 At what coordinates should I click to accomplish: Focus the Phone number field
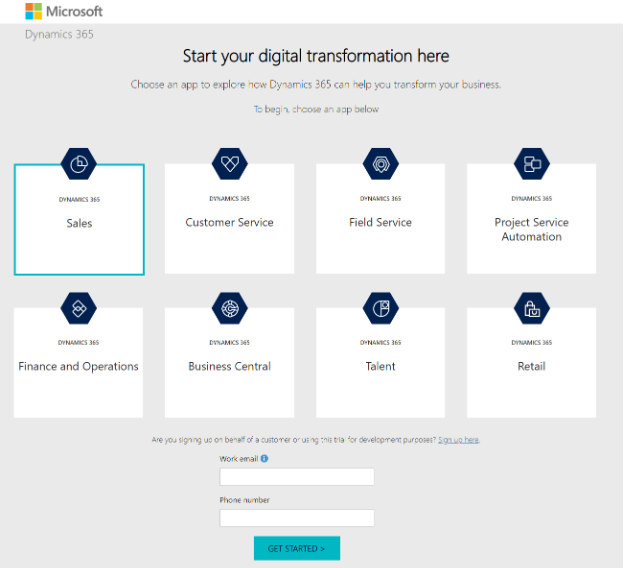coord(297,518)
